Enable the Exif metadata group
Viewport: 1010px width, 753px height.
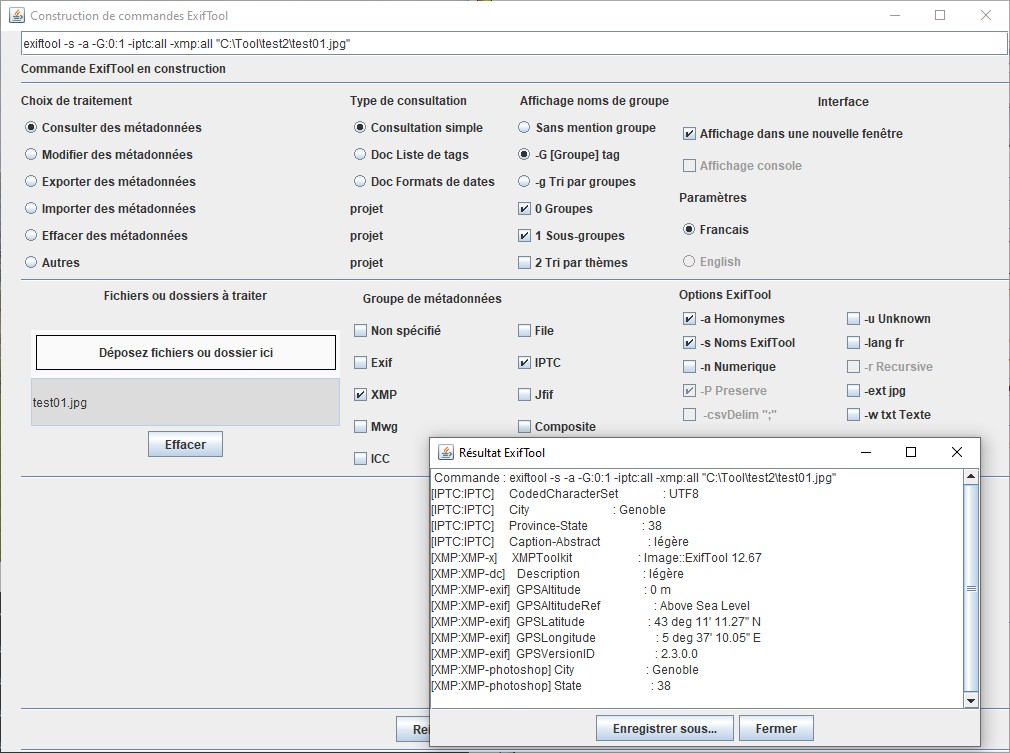pyautogui.click(x=360, y=363)
